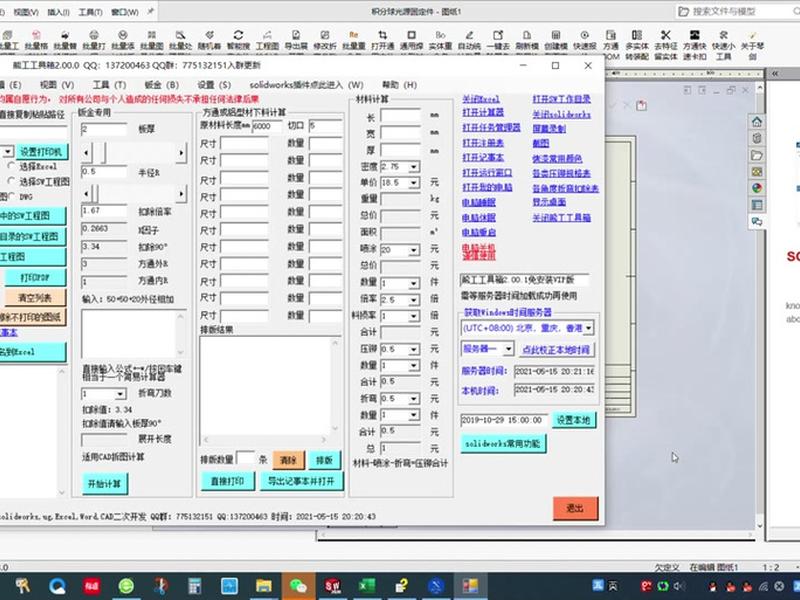800x600 pixels.
Task: Open the 钣金 (B) menu in toolbox window
Action: click(x=162, y=85)
